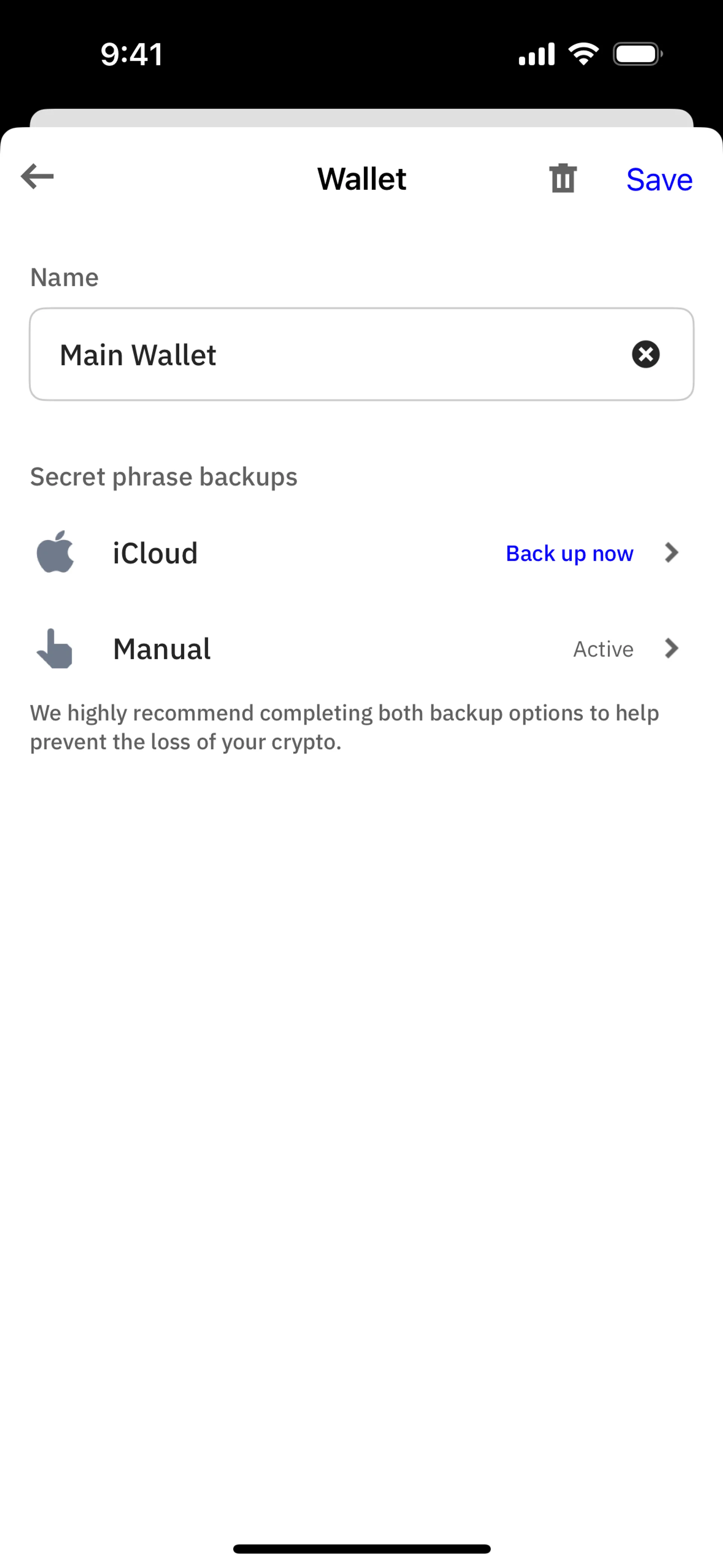This screenshot has width=723, height=1568.
Task: Tap the Active status text
Action: click(603, 650)
